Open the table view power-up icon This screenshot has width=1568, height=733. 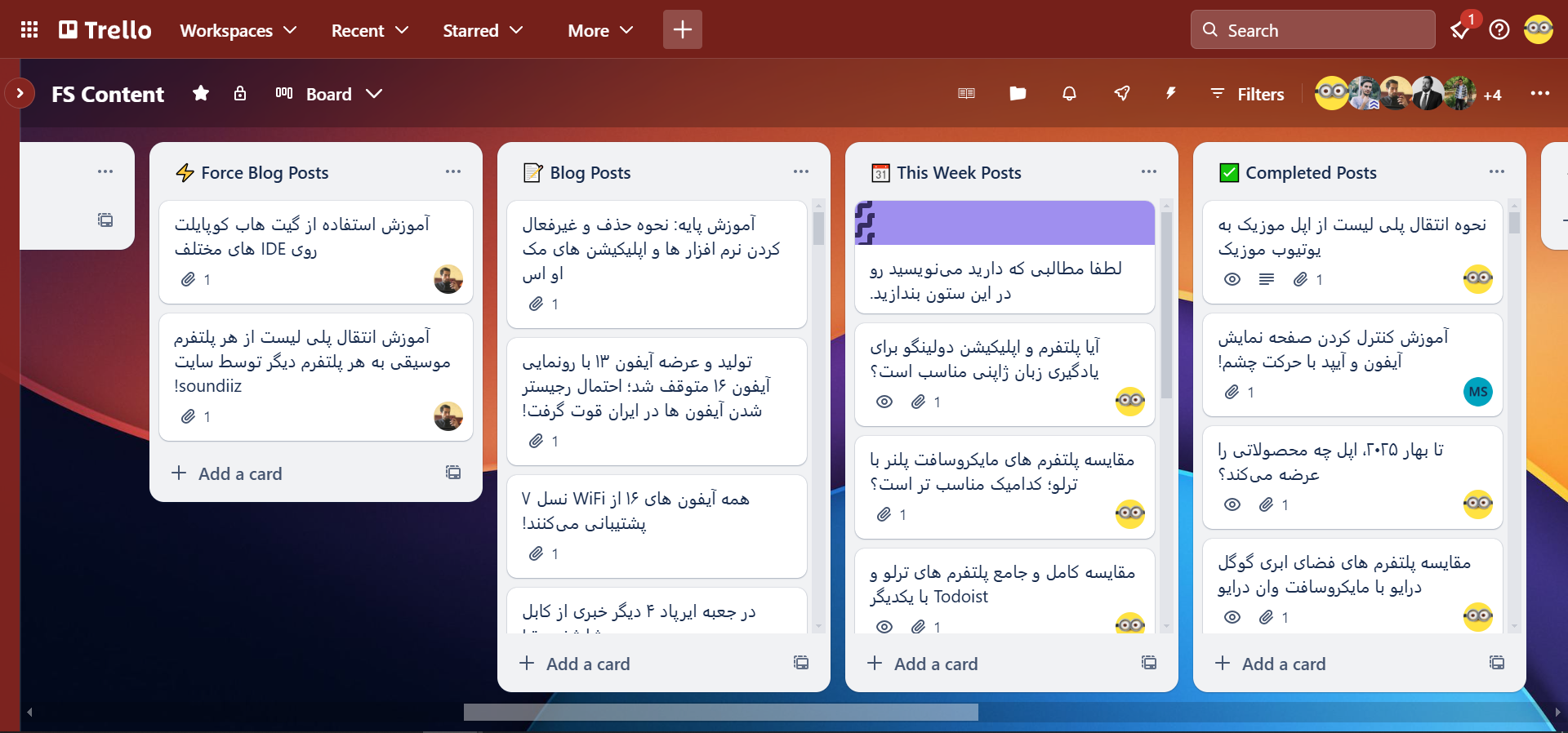click(x=966, y=93)
